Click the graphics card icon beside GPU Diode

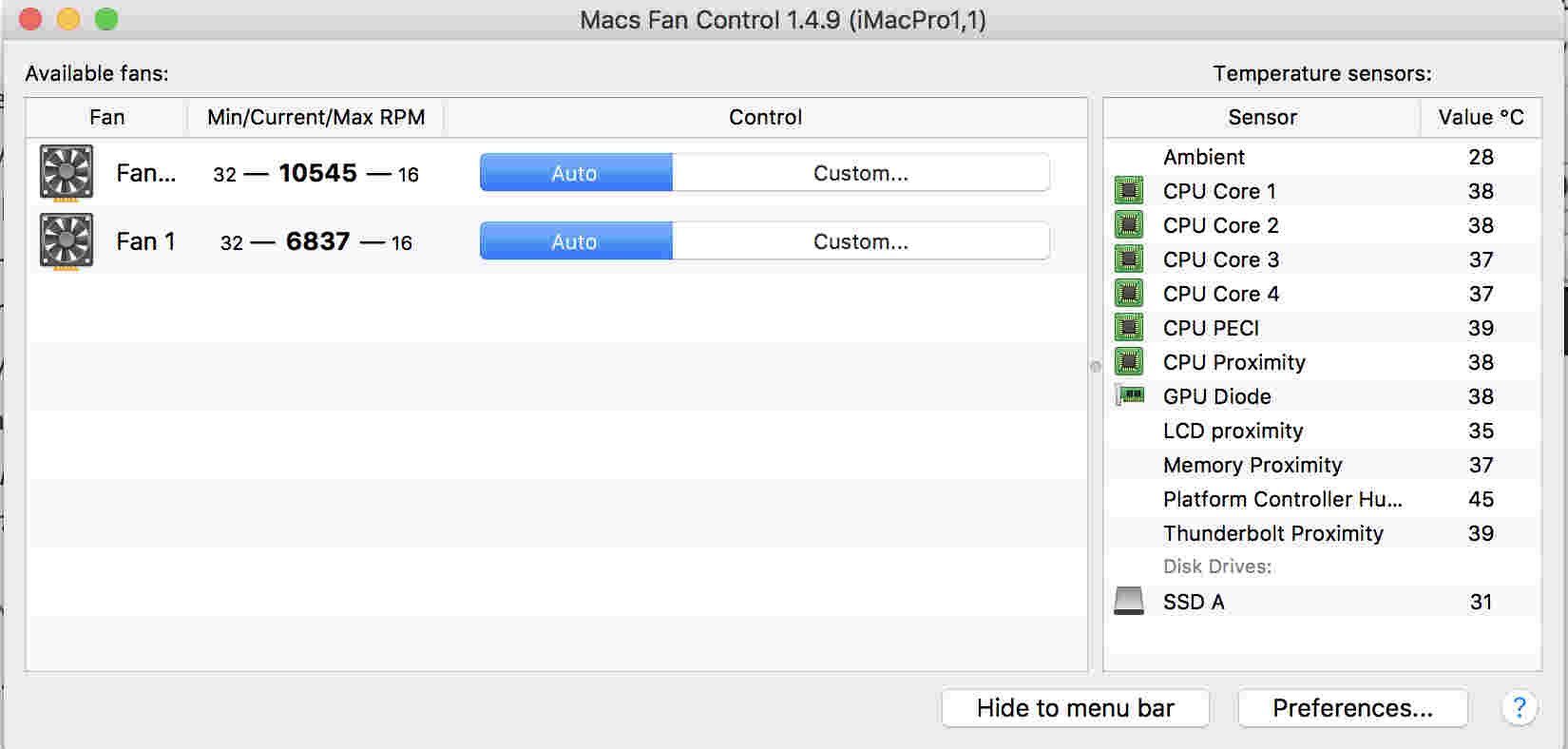[x=1129, y=395]
